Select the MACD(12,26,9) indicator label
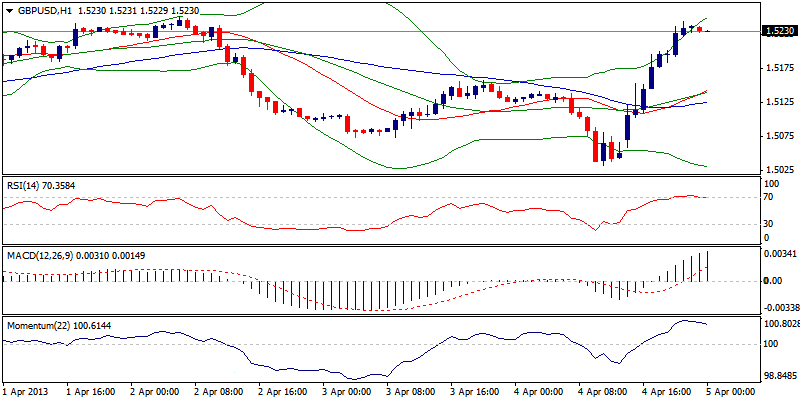800x400 pixels. 39,256
